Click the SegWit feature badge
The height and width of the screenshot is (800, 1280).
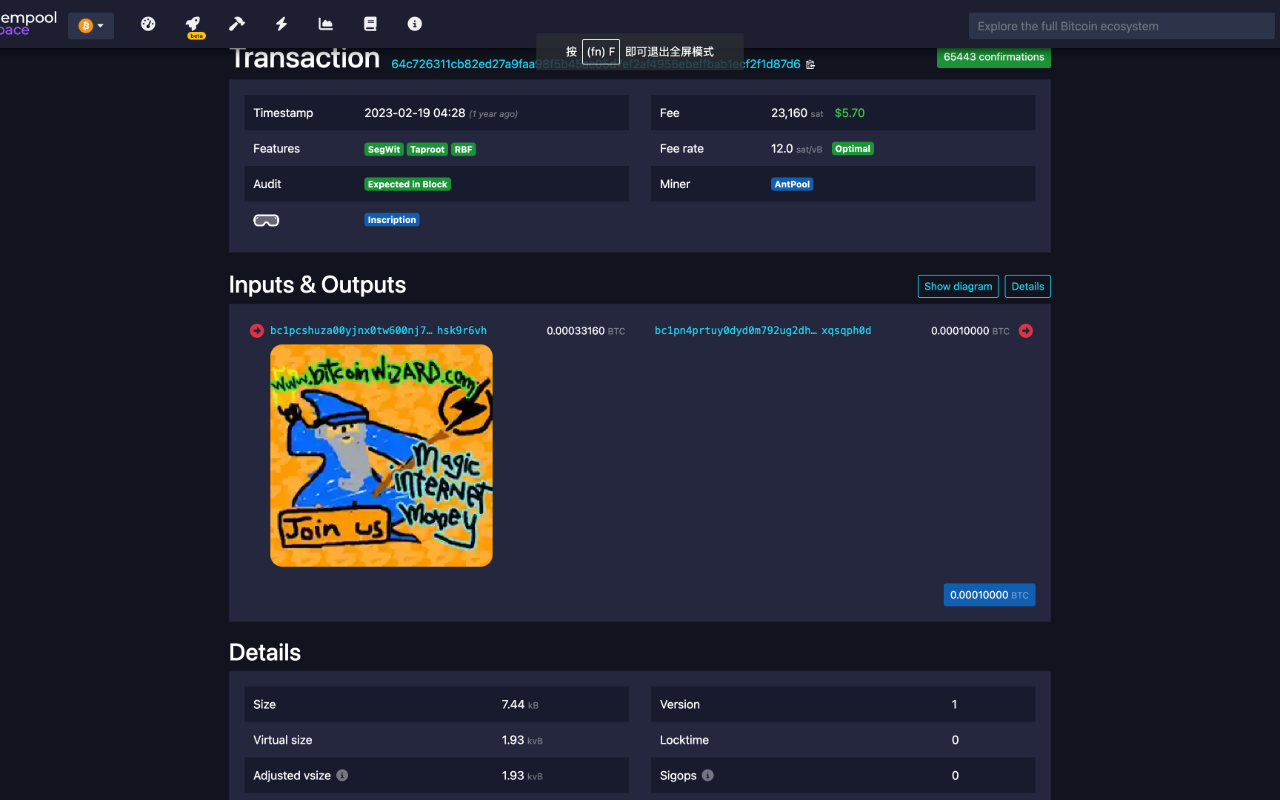pos(384,149)
